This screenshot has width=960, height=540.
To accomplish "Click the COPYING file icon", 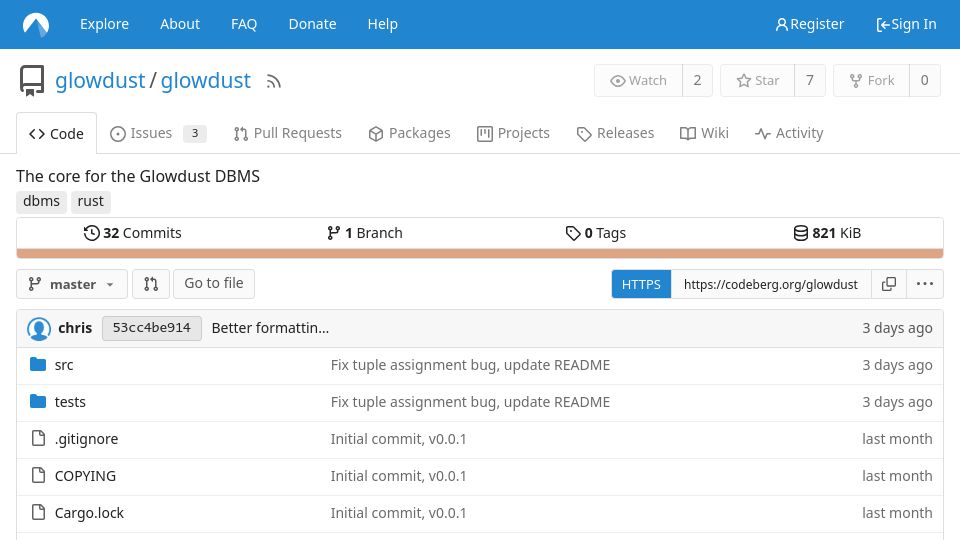I will click(x=38, y=475).
